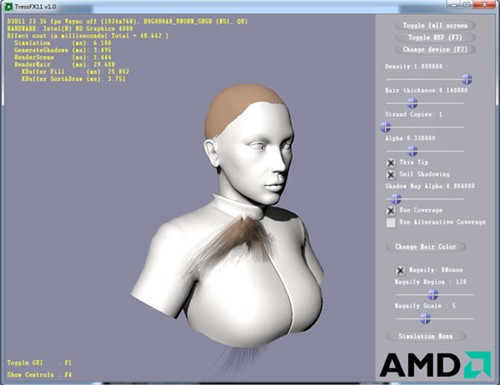Uncheck Self Shadowing option
Screen dimensions: 500x385
[391, 175]
